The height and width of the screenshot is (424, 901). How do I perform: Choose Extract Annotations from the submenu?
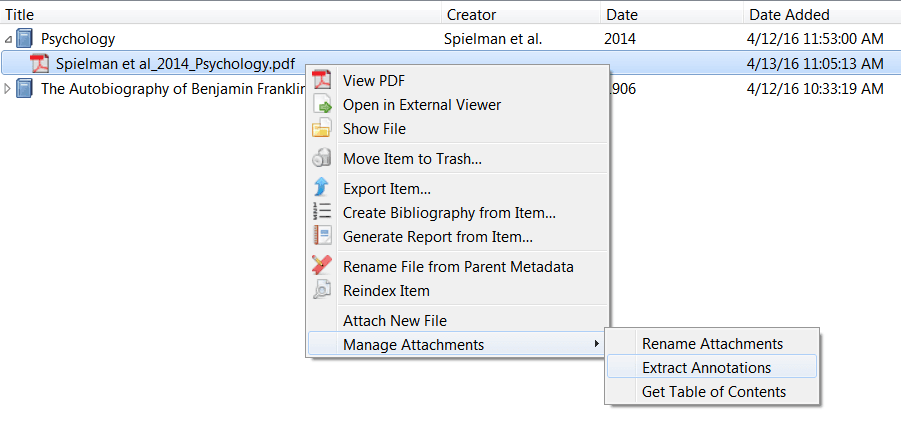706,368
